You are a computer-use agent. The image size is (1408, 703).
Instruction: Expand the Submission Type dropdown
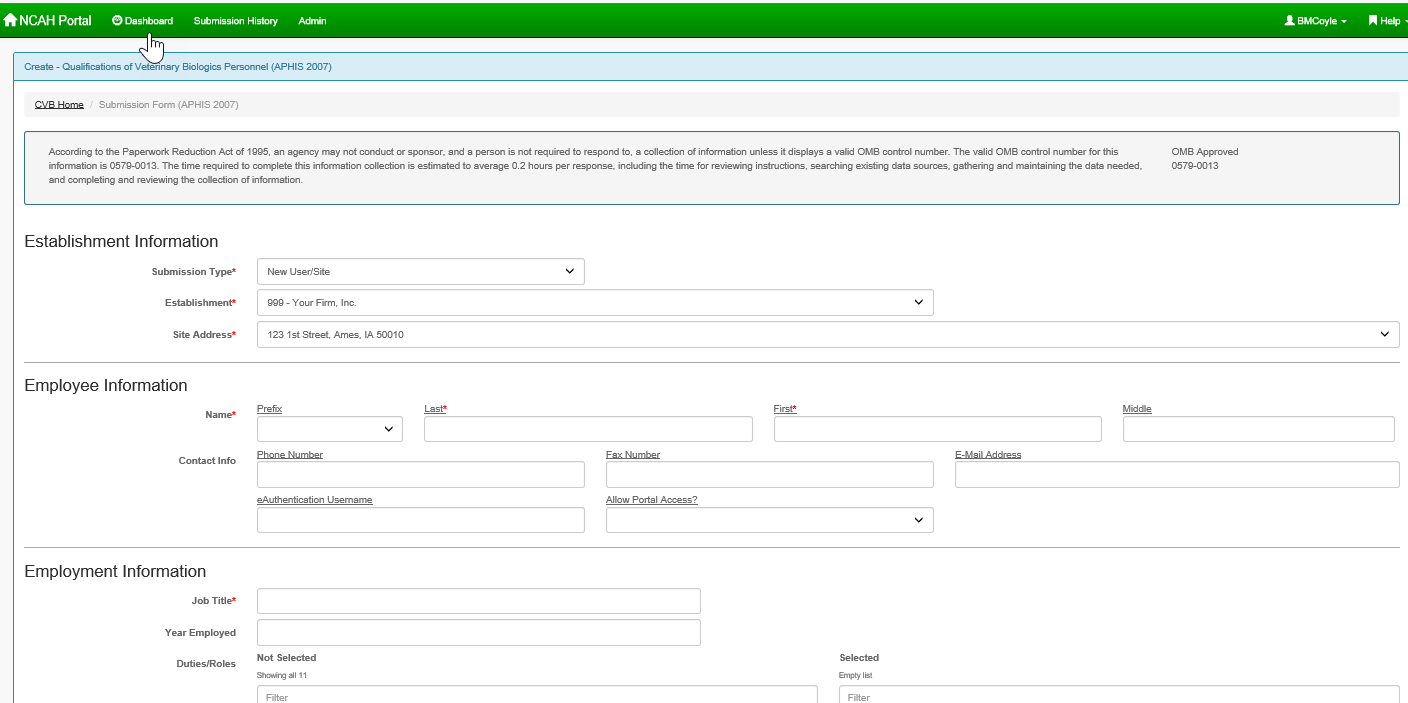tap(420, 272)
